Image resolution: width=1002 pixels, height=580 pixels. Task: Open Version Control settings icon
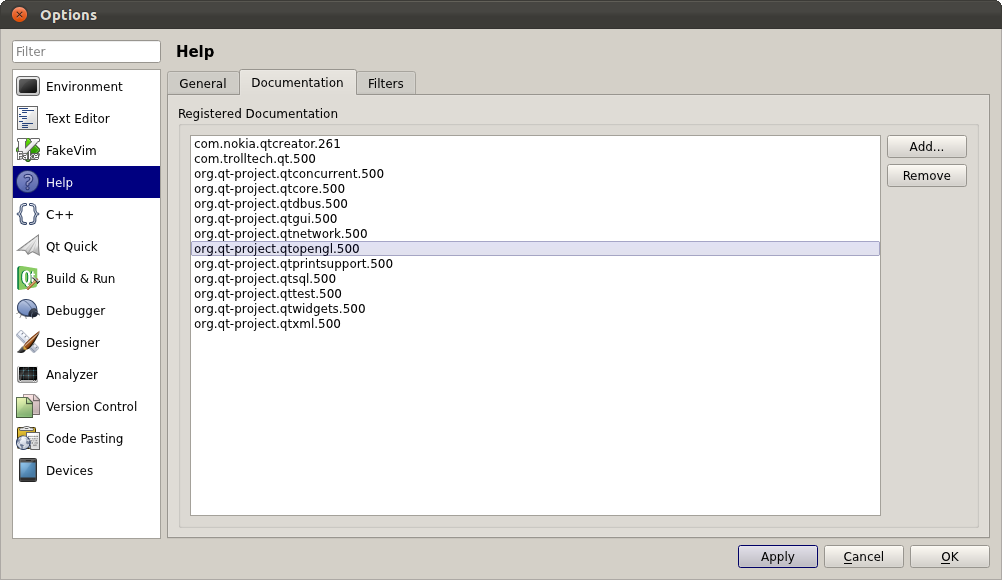(28, 407)
